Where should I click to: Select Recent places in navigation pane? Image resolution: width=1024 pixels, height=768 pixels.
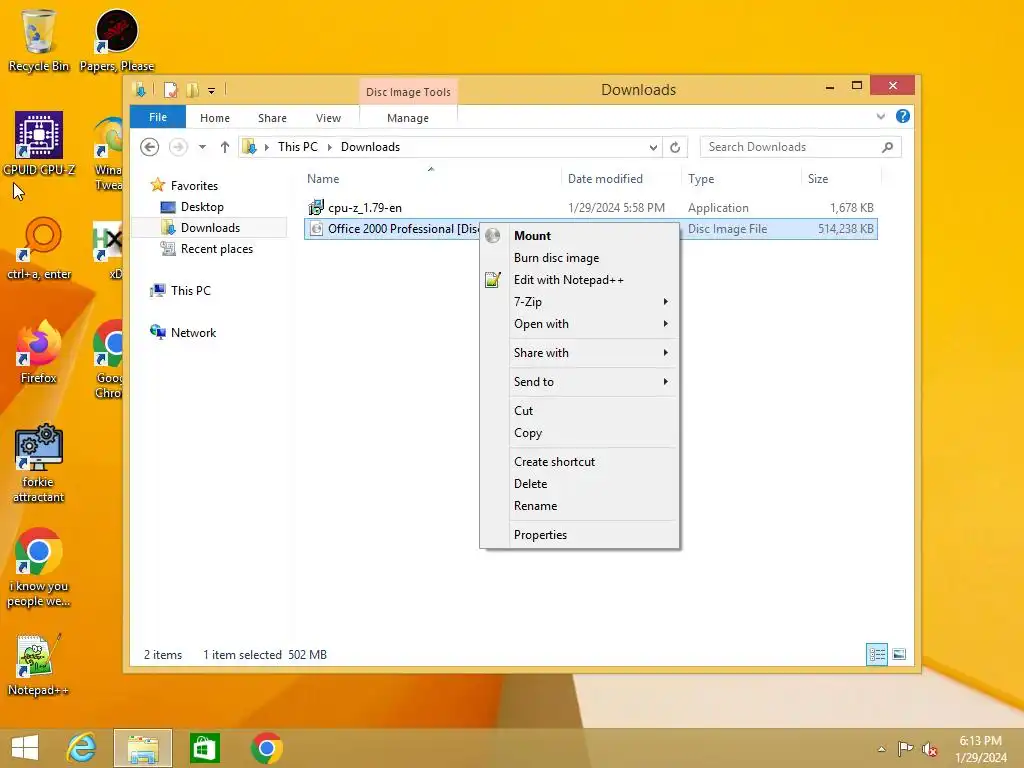(206, 249)
